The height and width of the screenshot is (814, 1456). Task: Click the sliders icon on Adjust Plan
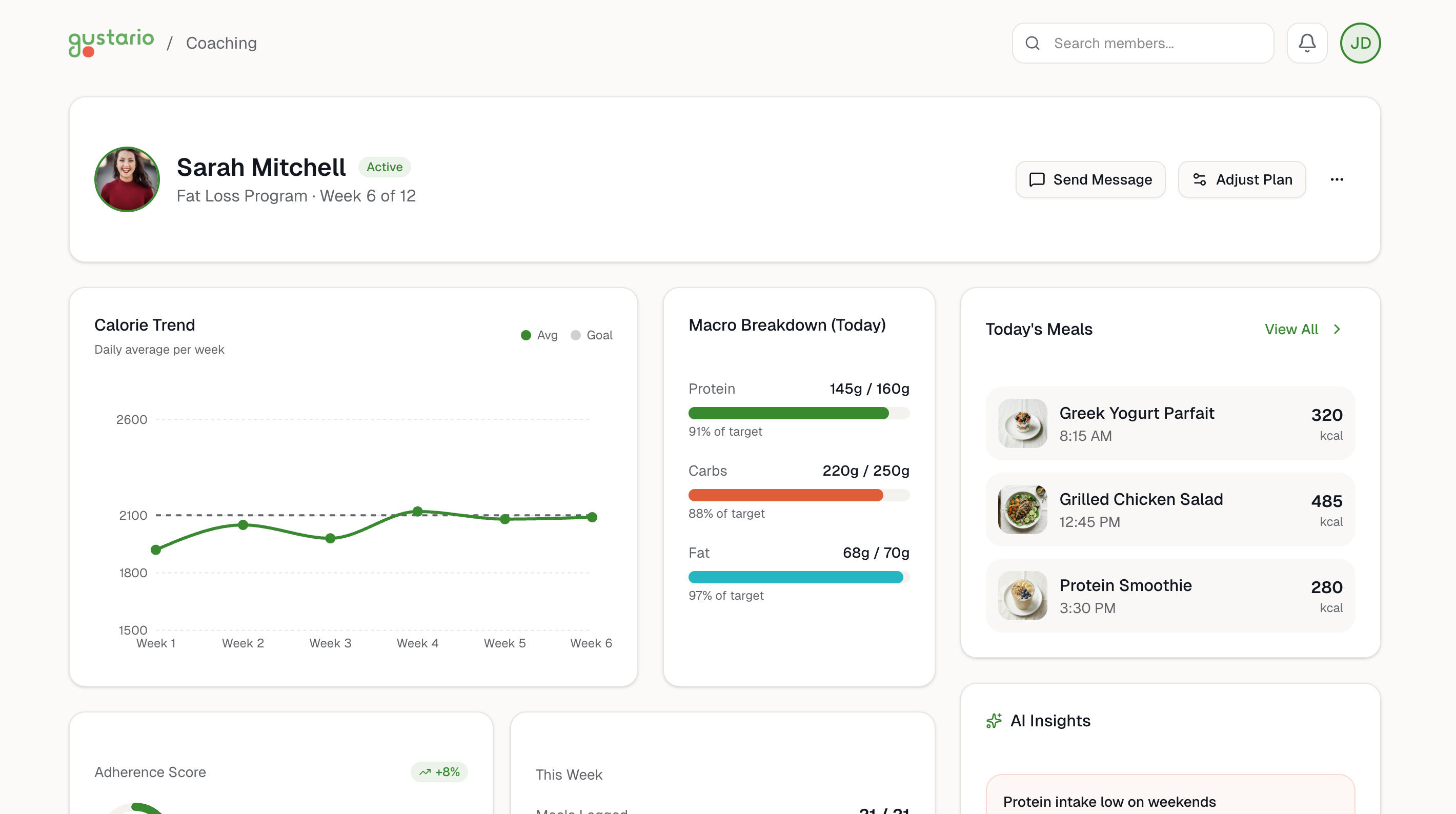(1201, 180)
